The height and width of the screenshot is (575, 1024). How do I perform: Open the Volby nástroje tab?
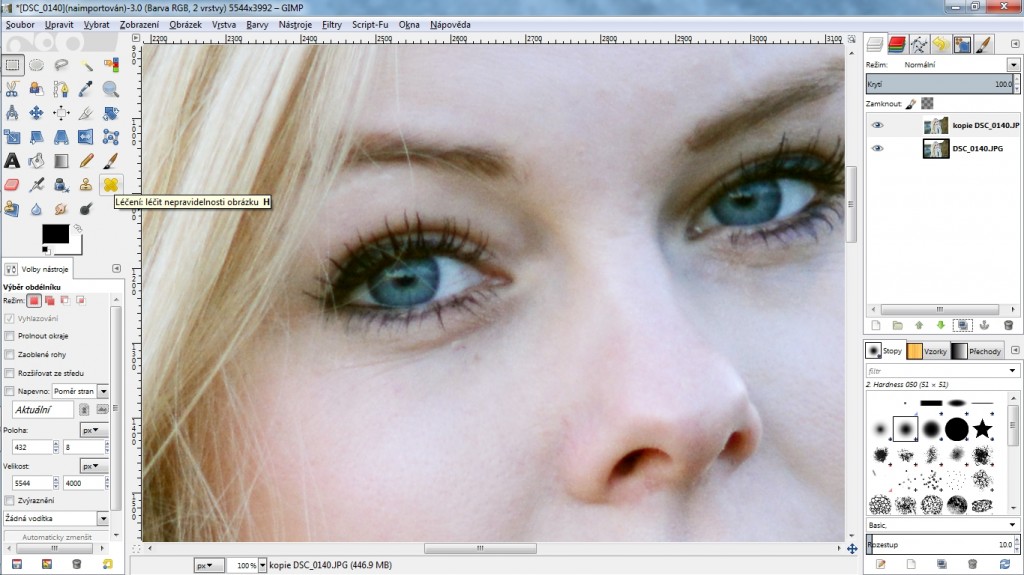37,269
